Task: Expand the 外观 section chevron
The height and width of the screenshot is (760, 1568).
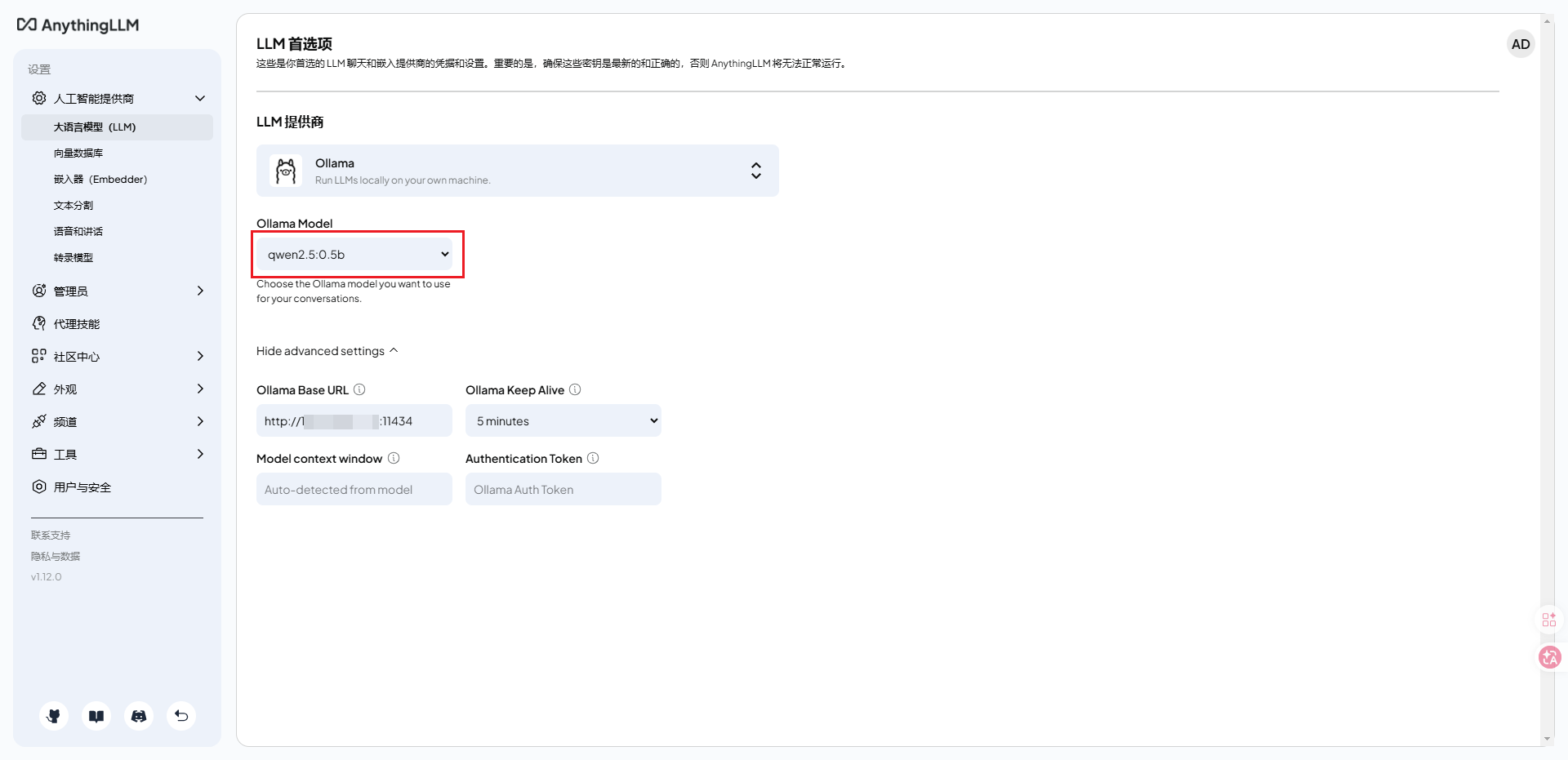Action: tap(200, 389)
